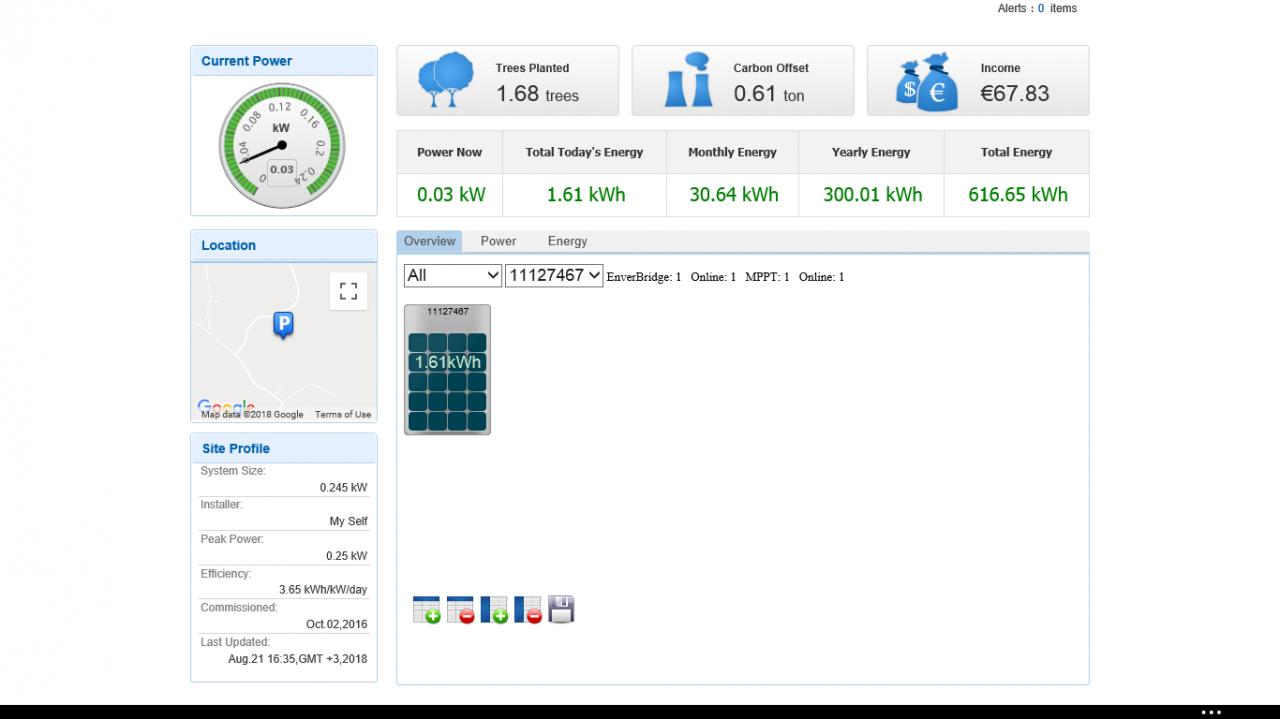Select the Overview tab

(x=430, y=241)
